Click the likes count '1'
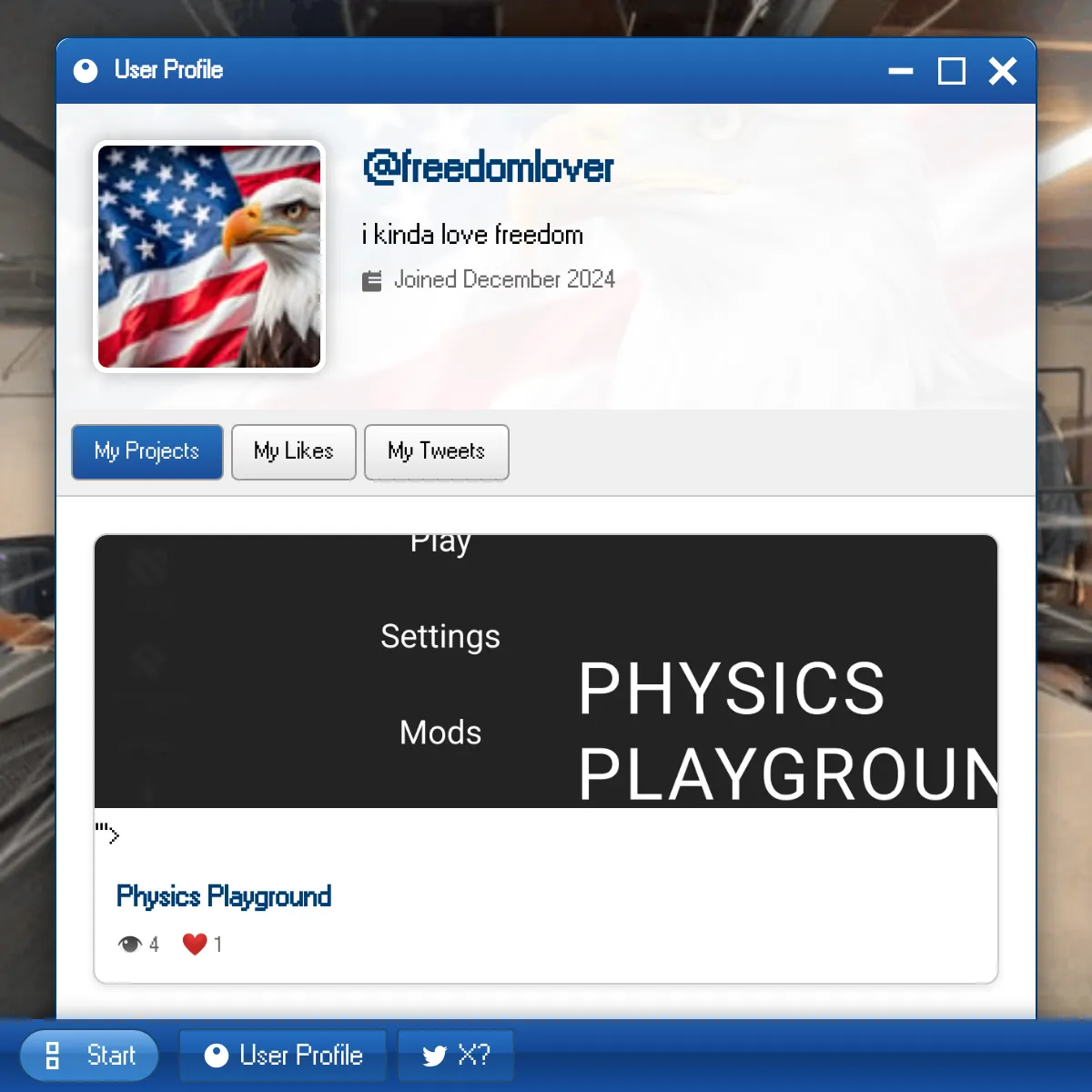The width and height of the screenshot is (1092, 1092). 217,945
